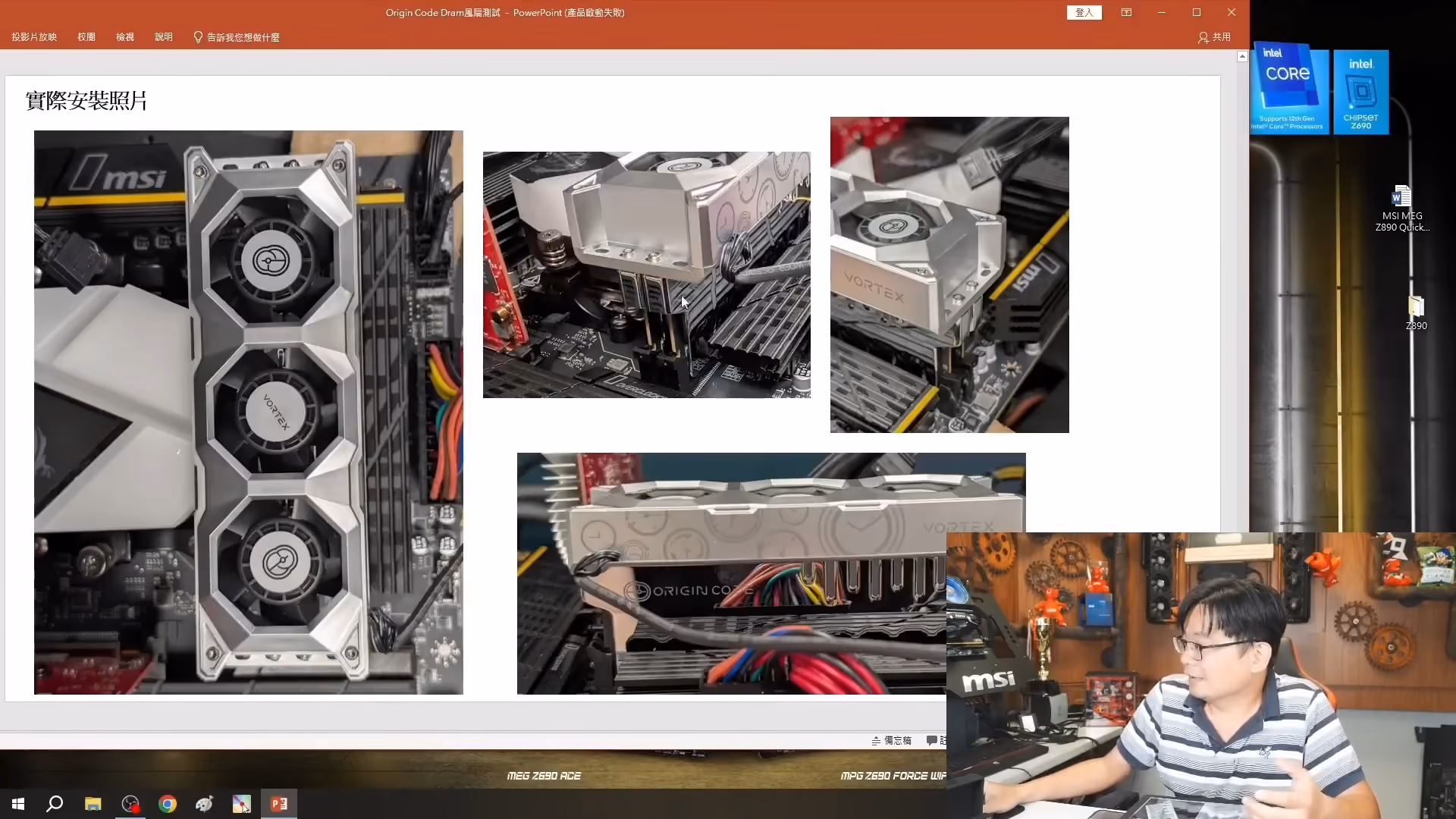The height and width of the screenshot is (819, 1456).
Task: Open the pin-on-map taskbar icon
Action: (241, 804)
